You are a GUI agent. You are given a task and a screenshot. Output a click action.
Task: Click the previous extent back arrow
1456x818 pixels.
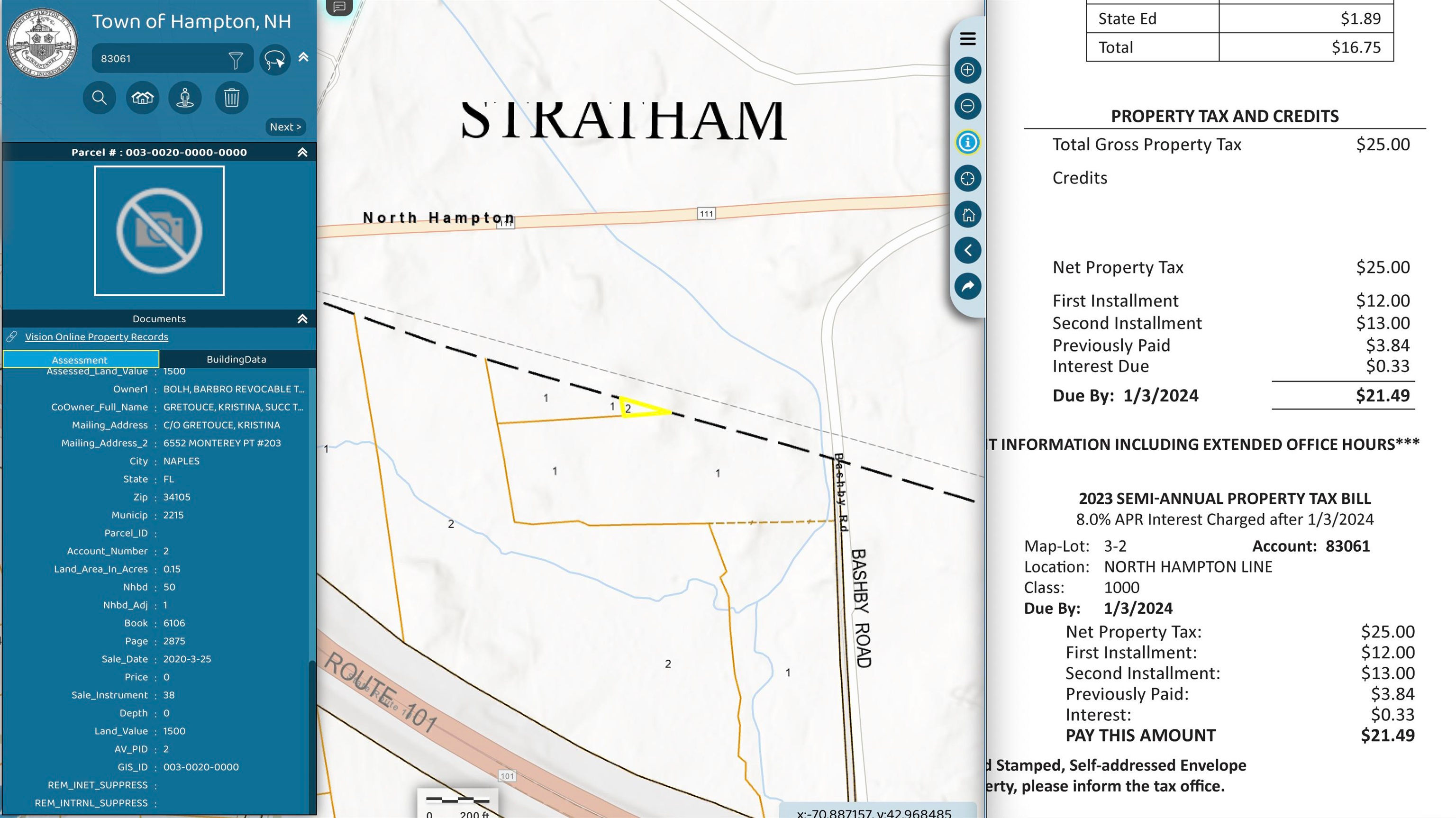(x=968, y=250)
